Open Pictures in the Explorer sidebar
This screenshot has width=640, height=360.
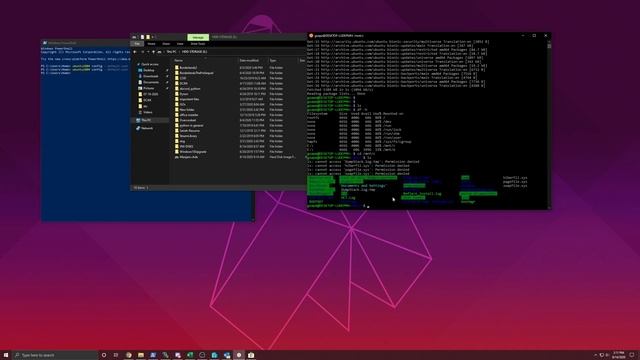tap(148, 88)
